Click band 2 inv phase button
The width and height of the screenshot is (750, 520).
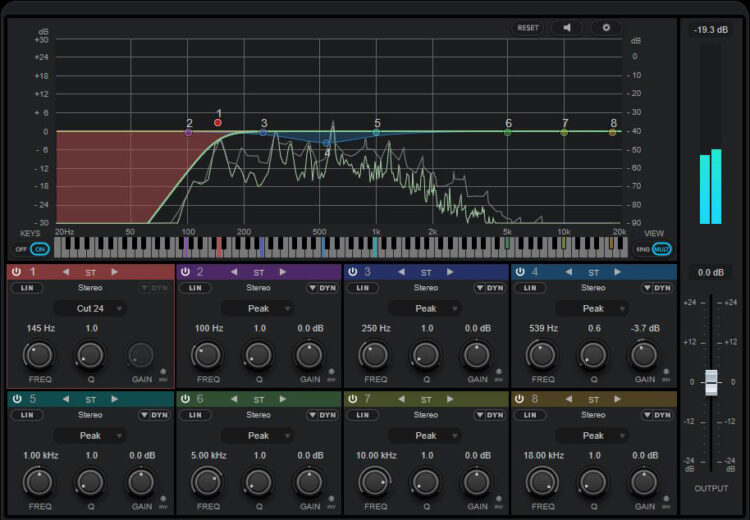click(331, 372)
